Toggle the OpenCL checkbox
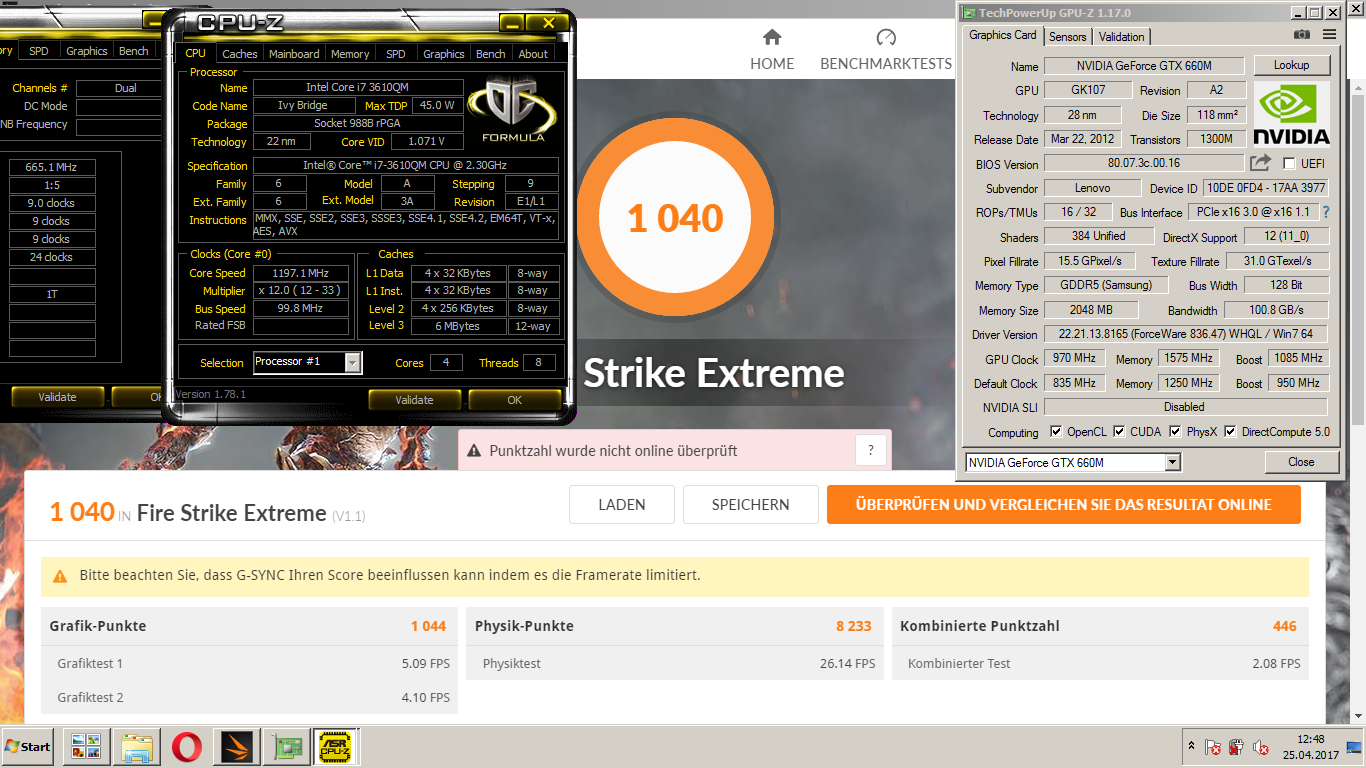Image resolution: width=1366 pixels, height=768 pixels. [x=1056, y=432]
